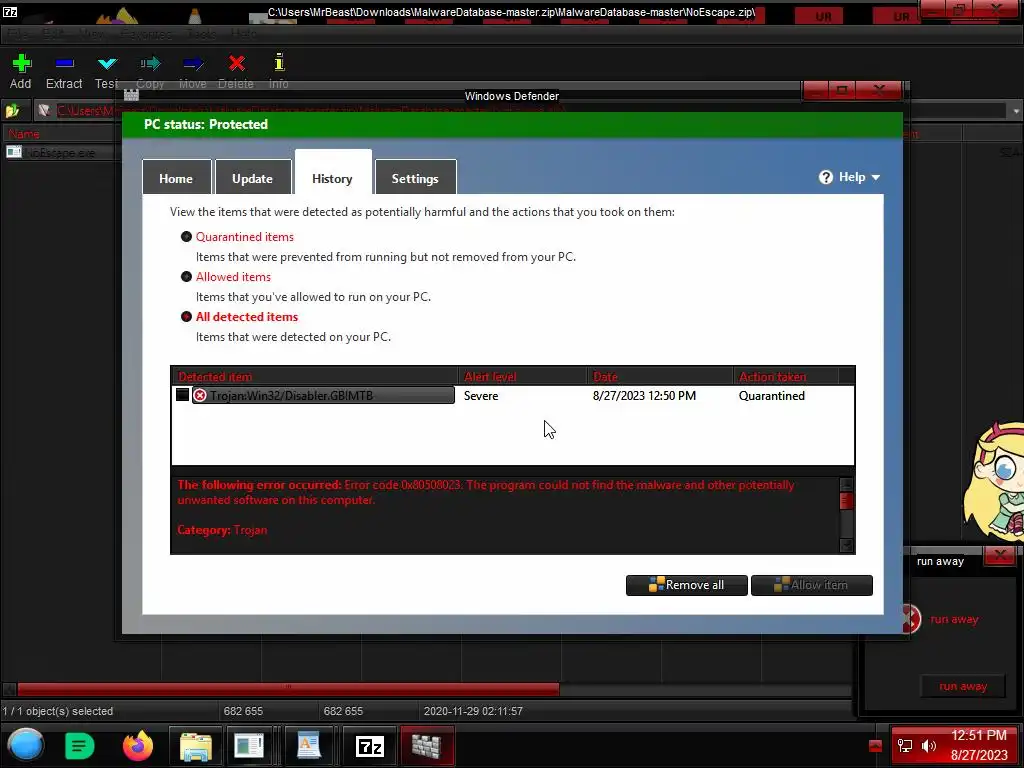Image resolution: width=1024 pixels, height=768 pixels.
Task: Switch to Windows Defender wall icon on taskbar
Action: (x=426, y=746)
